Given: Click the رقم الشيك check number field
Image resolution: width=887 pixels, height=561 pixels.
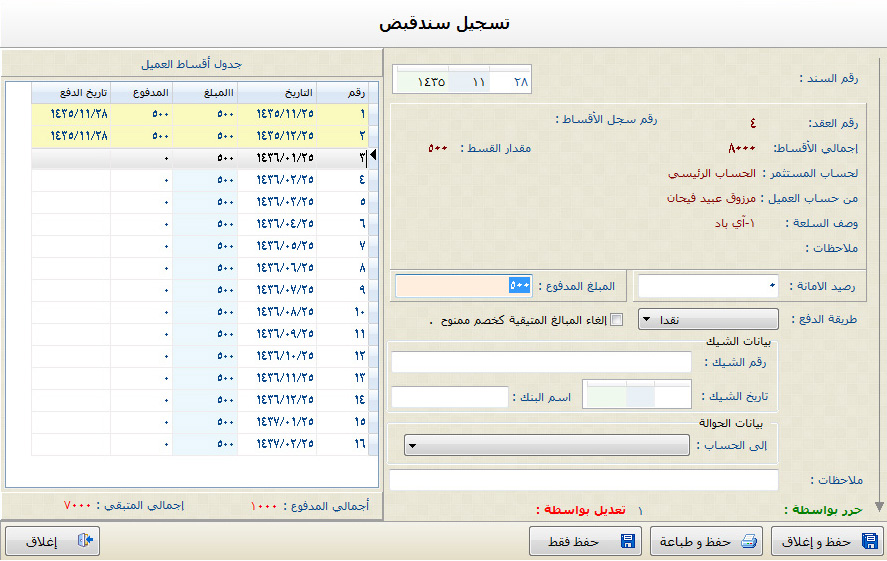Looking at the screenshot, I should click(x=540, y=362).
